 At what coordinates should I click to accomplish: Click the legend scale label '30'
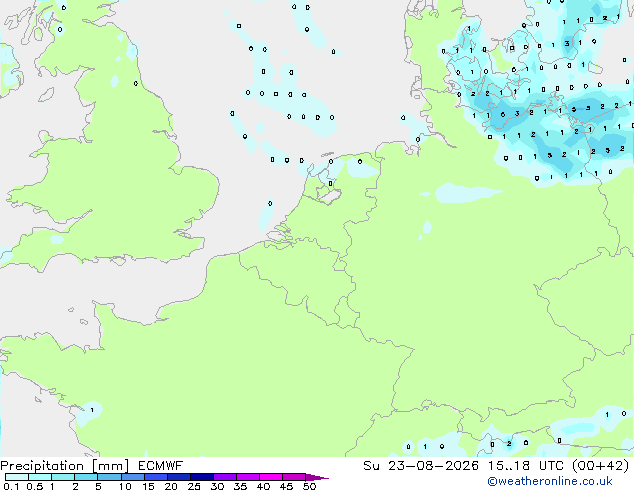tap(218, 486)
